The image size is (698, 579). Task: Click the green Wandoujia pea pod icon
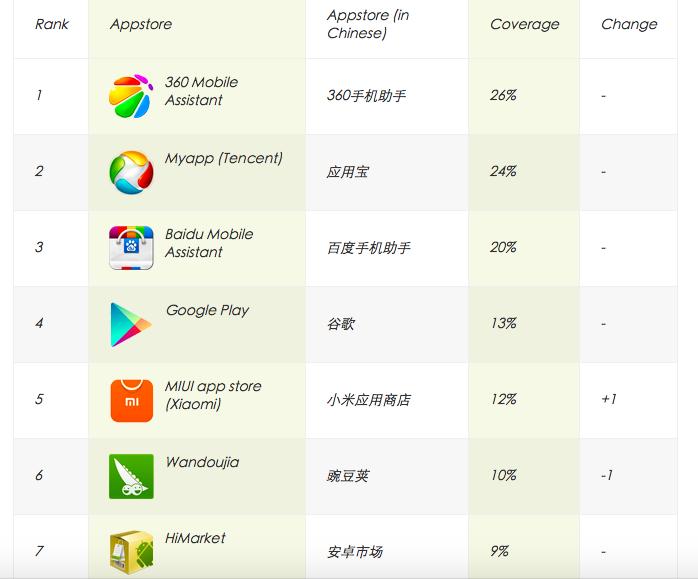pyautogui.click(x=131, y=476)
